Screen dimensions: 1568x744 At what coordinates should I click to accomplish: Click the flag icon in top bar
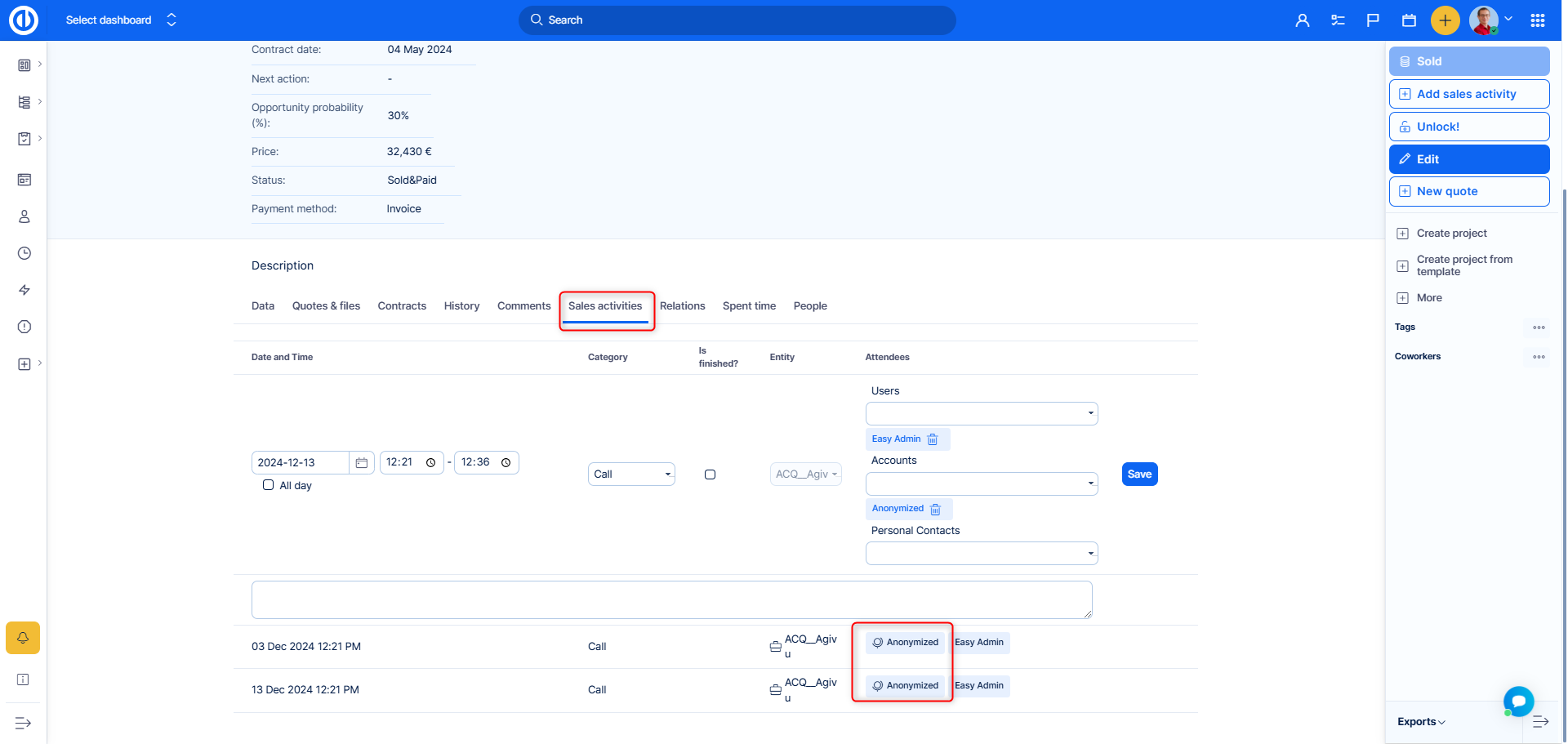pyautogui.click(x=1373, y=20)
